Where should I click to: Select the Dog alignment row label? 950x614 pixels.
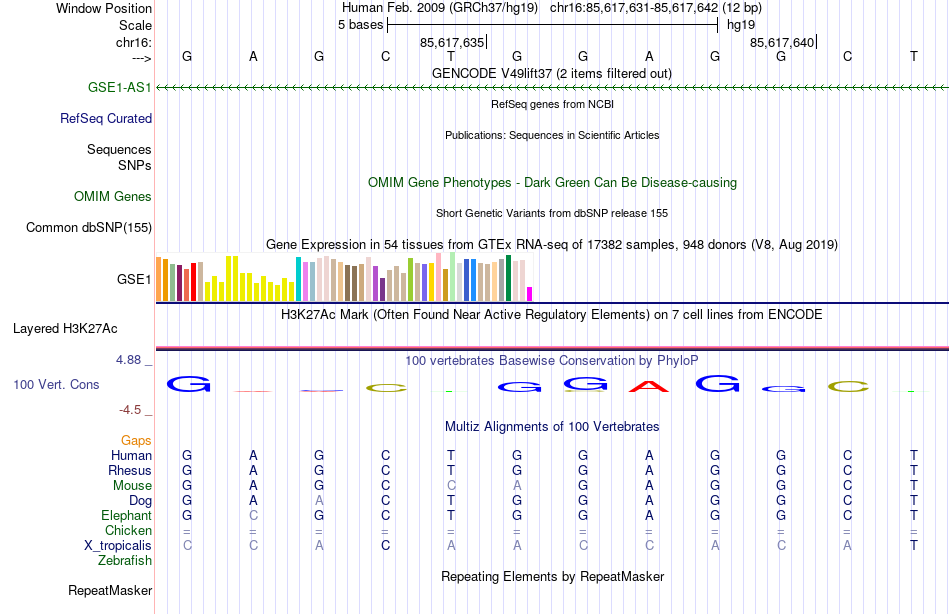(140, 501)
